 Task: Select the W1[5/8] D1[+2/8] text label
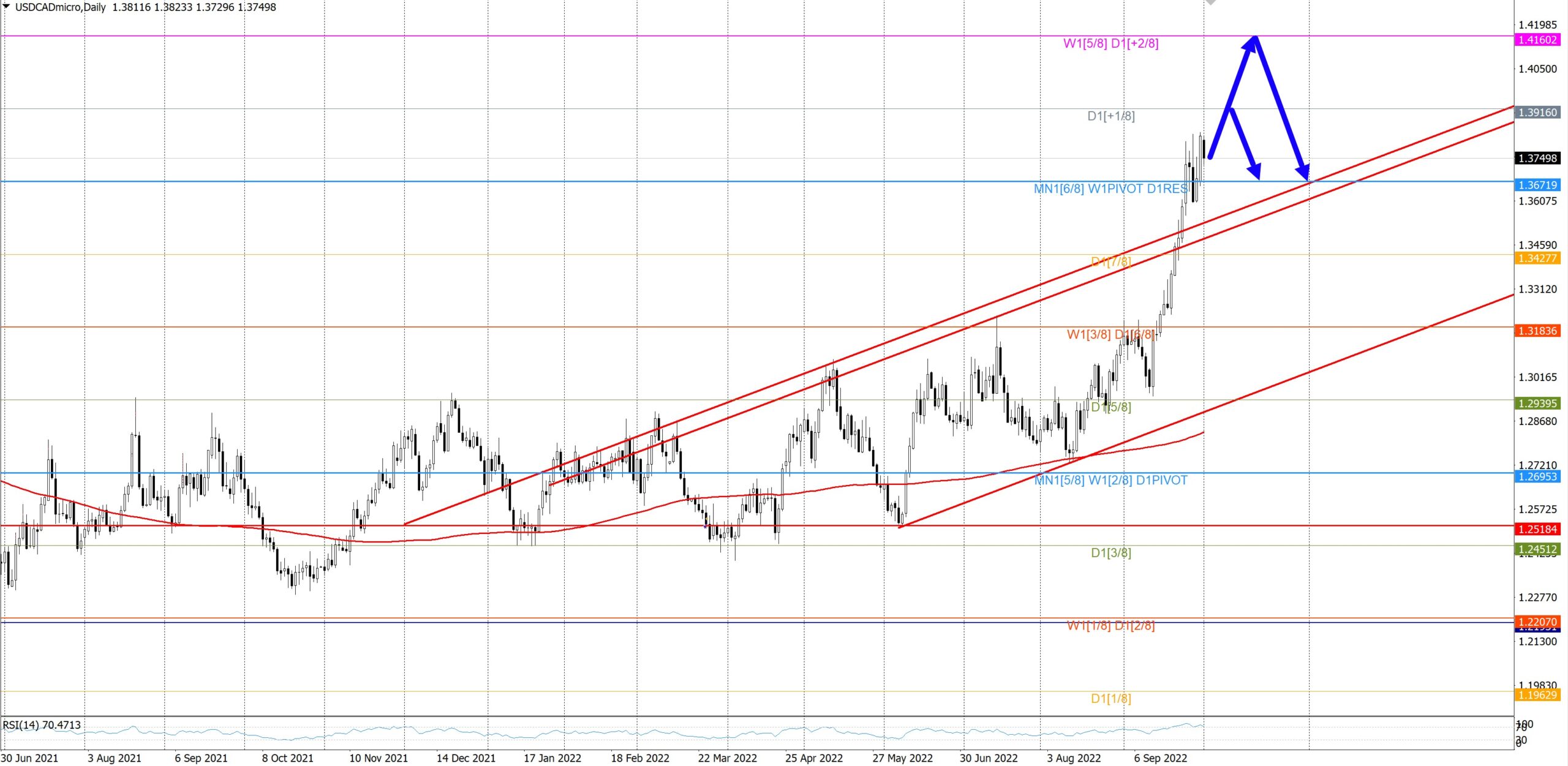(1110, 43)
